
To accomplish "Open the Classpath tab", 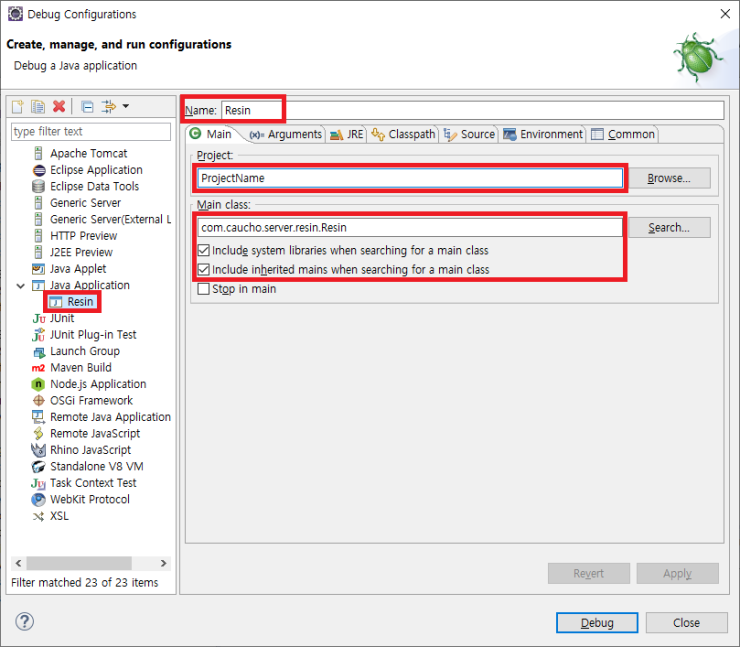I will (404, 134).
